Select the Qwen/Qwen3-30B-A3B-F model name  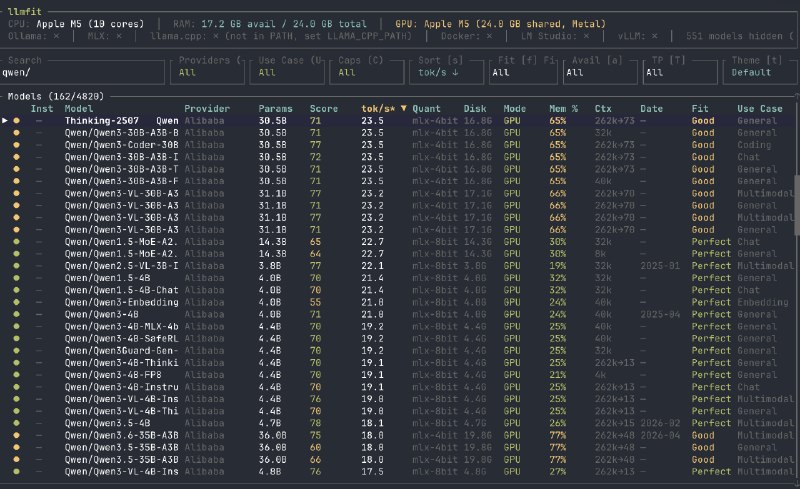121,181
